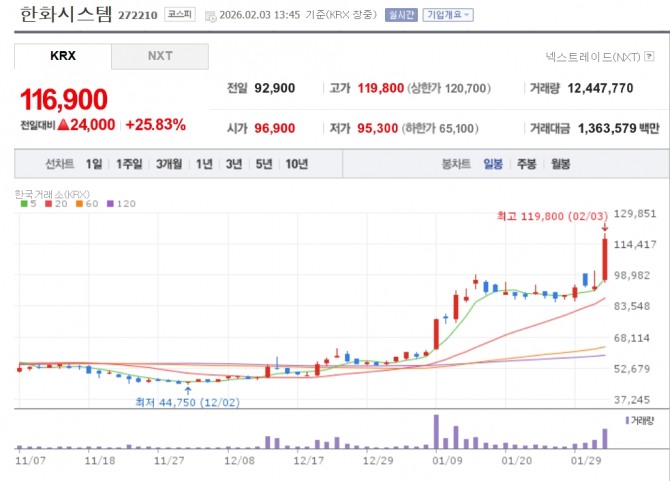Click the change value 24,000
Viewport: 670px width, 481px height.
(93, 125)
